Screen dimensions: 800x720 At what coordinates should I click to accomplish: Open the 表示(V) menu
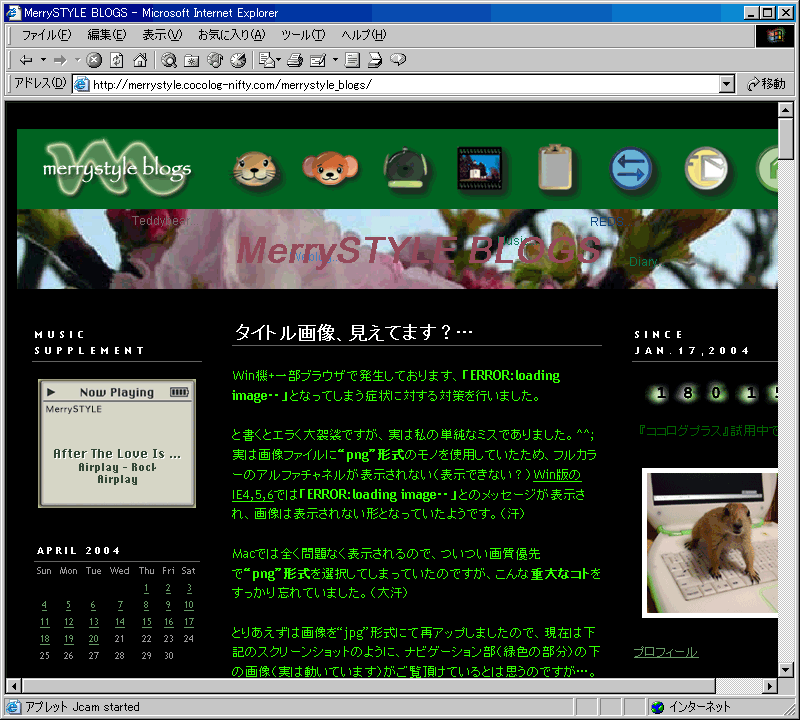pyautogui.click(x=162, y=35)
